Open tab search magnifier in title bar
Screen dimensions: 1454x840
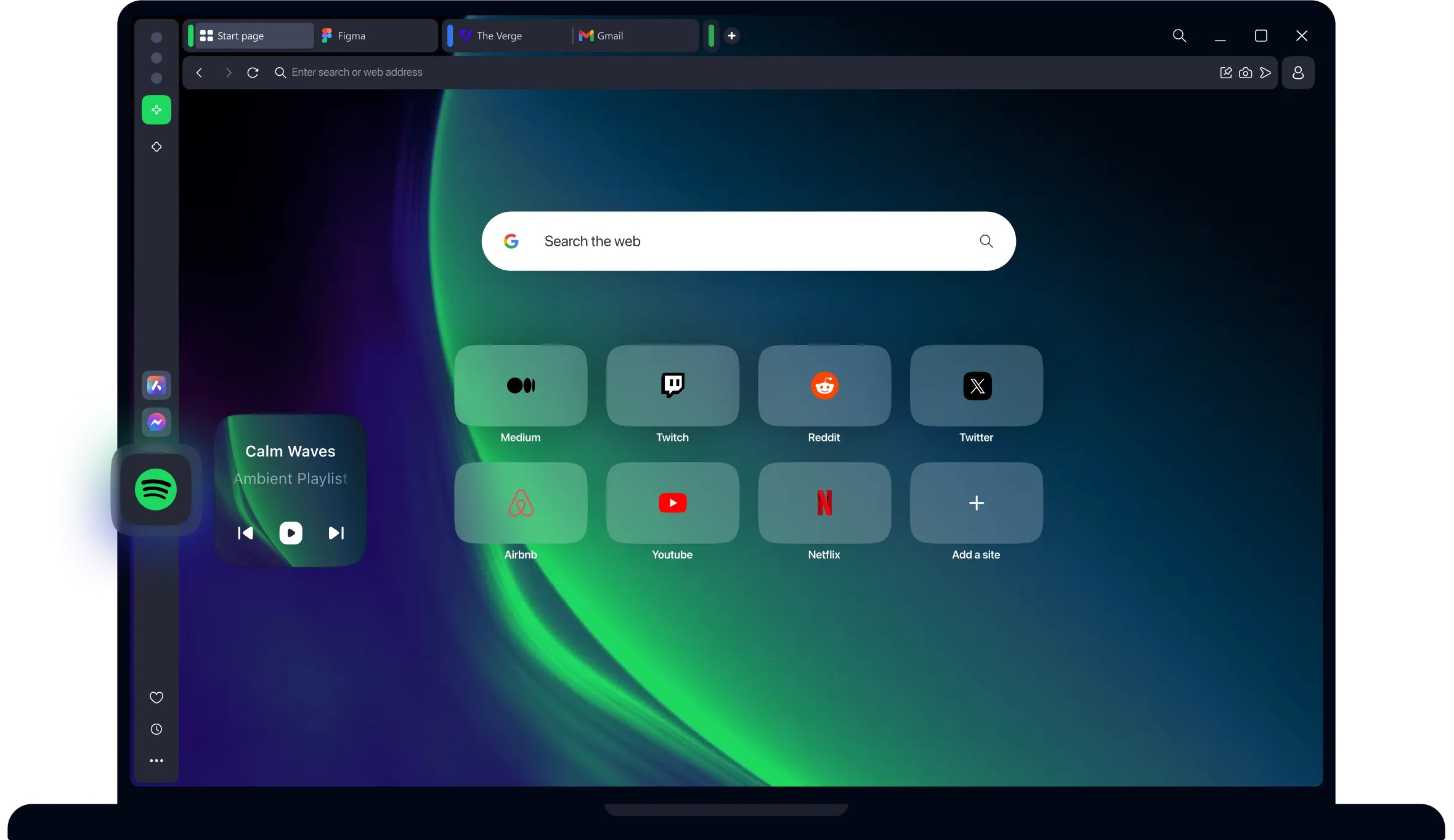point(1179,36)
